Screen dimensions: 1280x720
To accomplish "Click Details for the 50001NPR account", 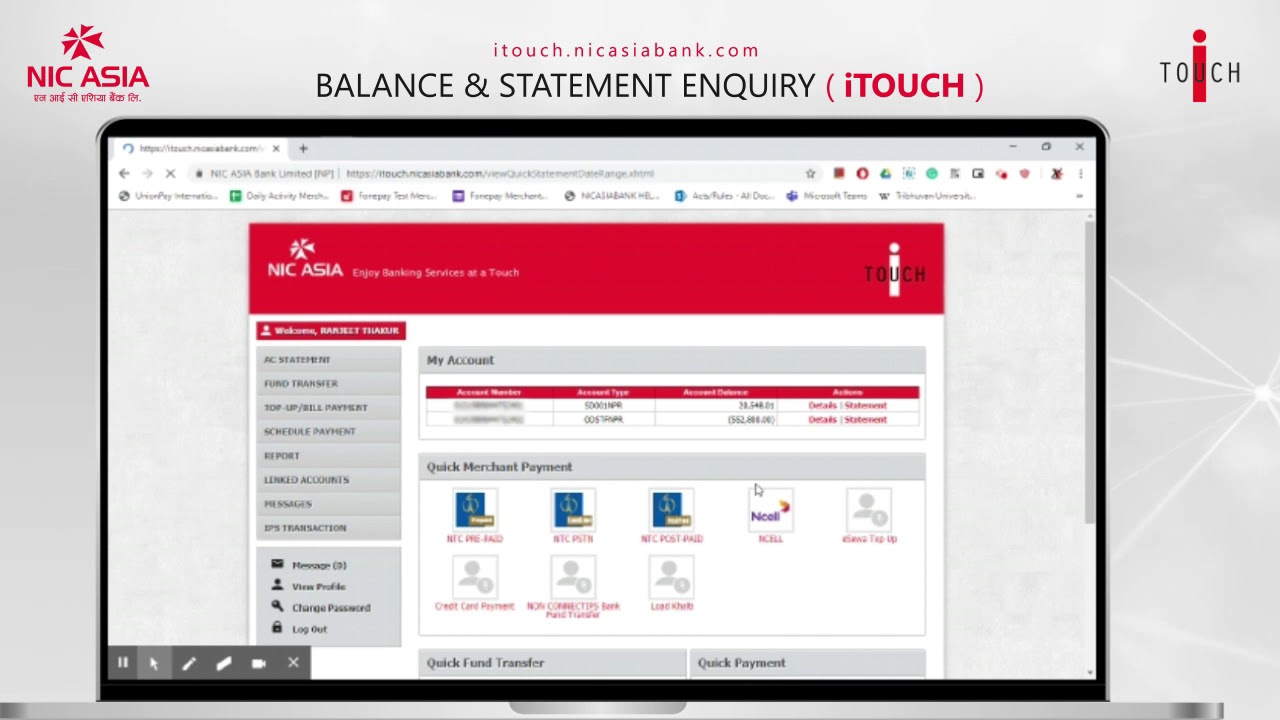I will (x=822, y=406).
